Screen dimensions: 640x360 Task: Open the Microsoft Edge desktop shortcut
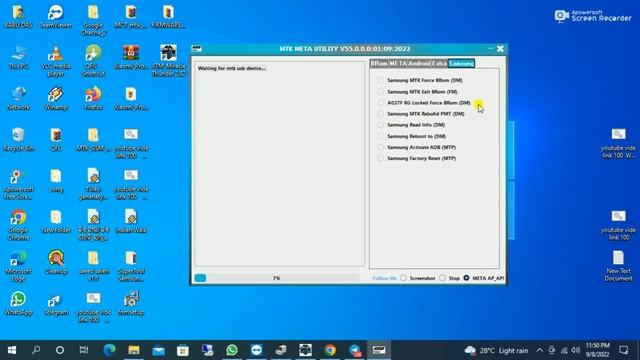[x=18, y=266]
